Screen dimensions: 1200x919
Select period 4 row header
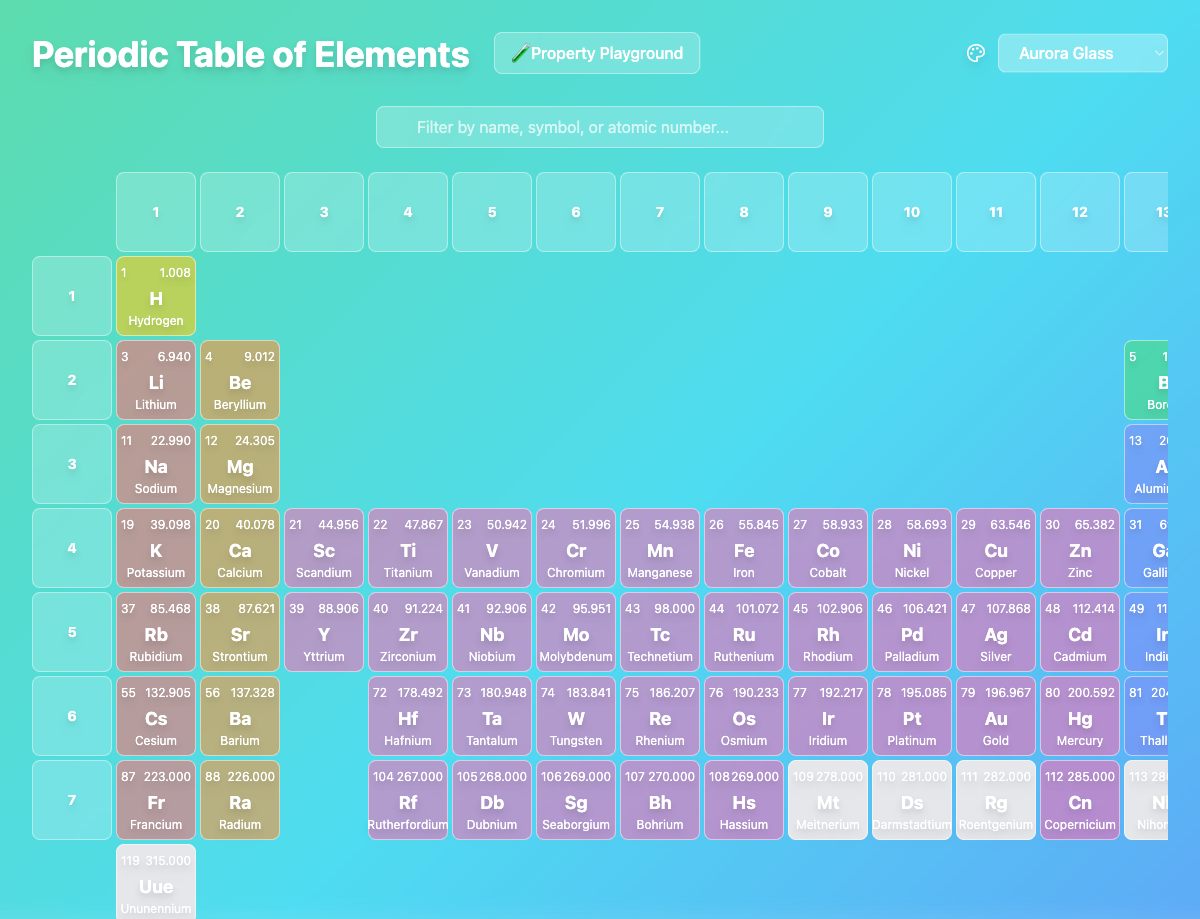tap(72, 548)
